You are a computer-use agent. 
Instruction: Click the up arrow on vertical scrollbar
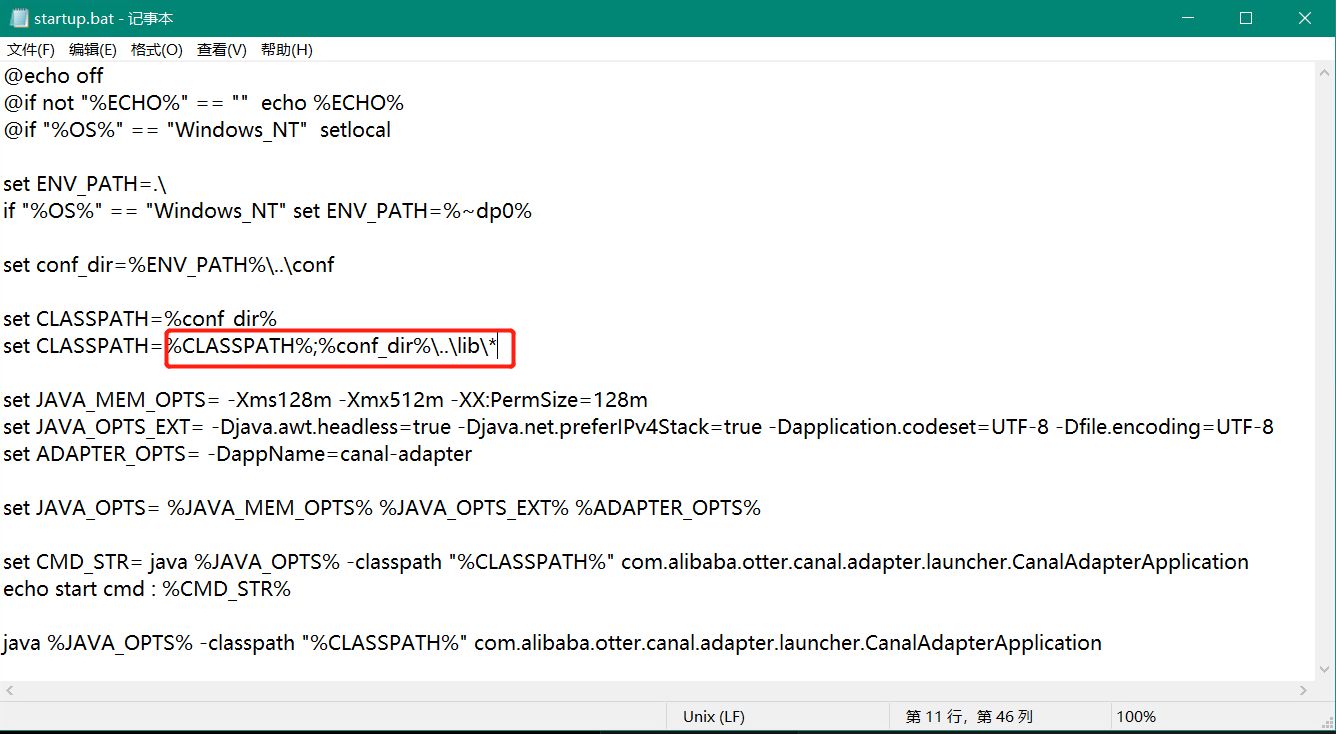(1326, 72)
